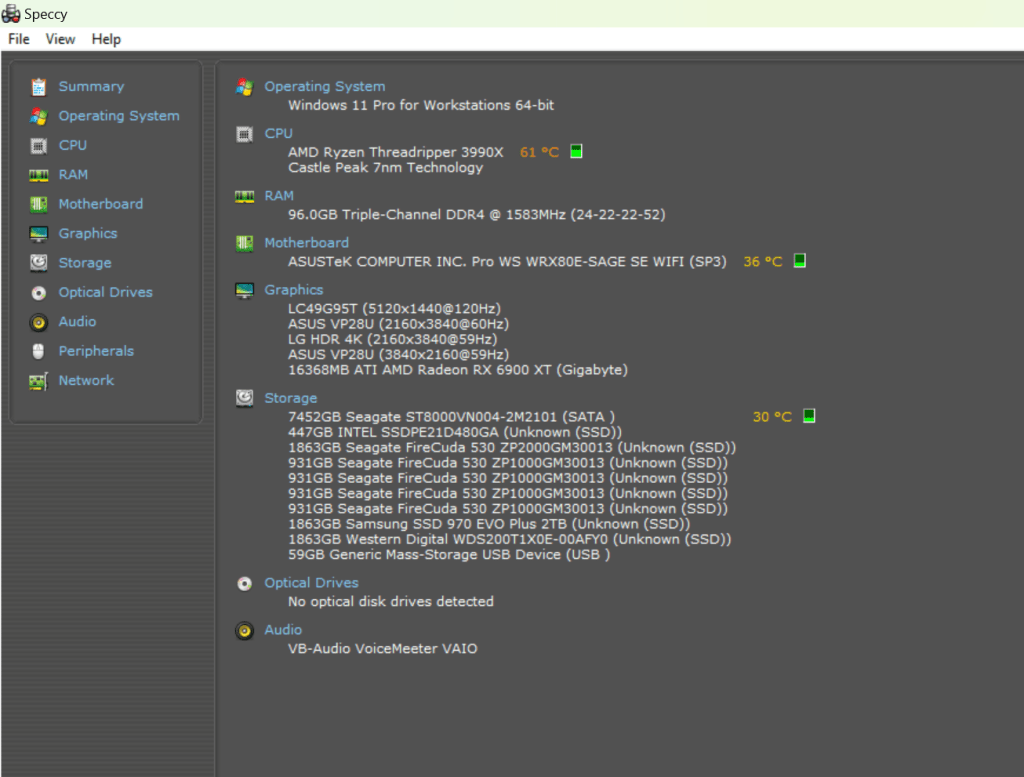Click the LG HDR 4K monitor entry
The image size is (1024, 777).
click(x=392, y=339)
